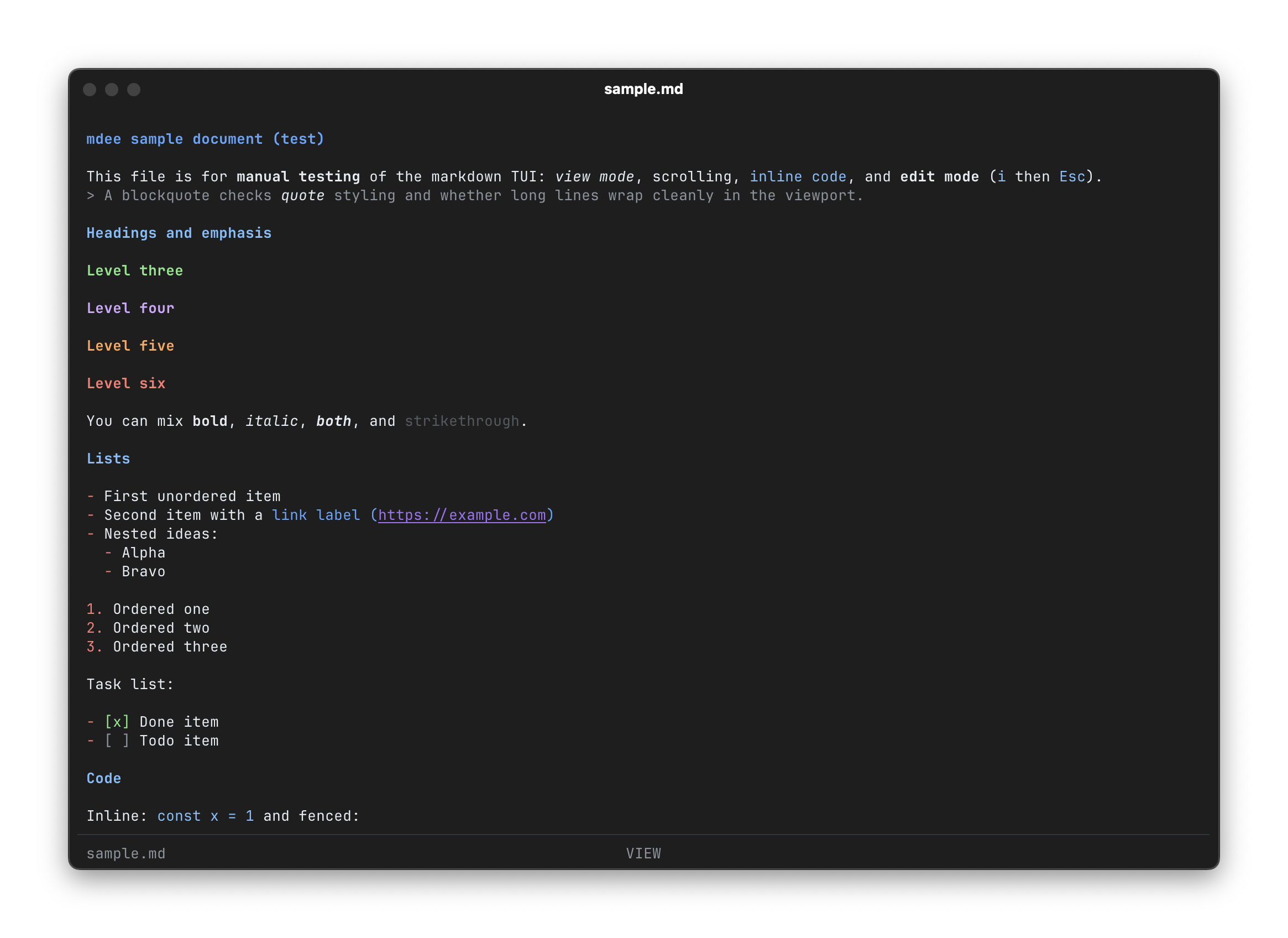Click the link label text
The image size is (1288, 938).
[x=316, y=515]
